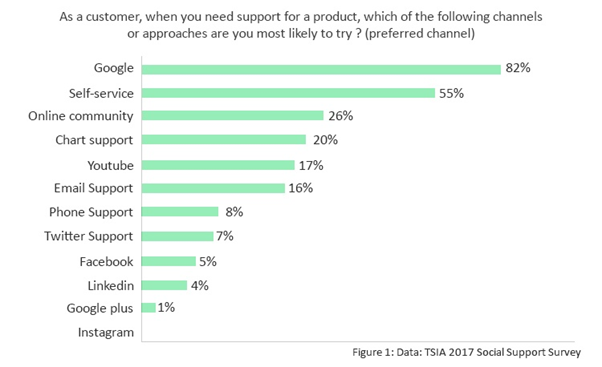Click the Google bar in the chart
Screen dimensions: 602x367
pos(321,69)
